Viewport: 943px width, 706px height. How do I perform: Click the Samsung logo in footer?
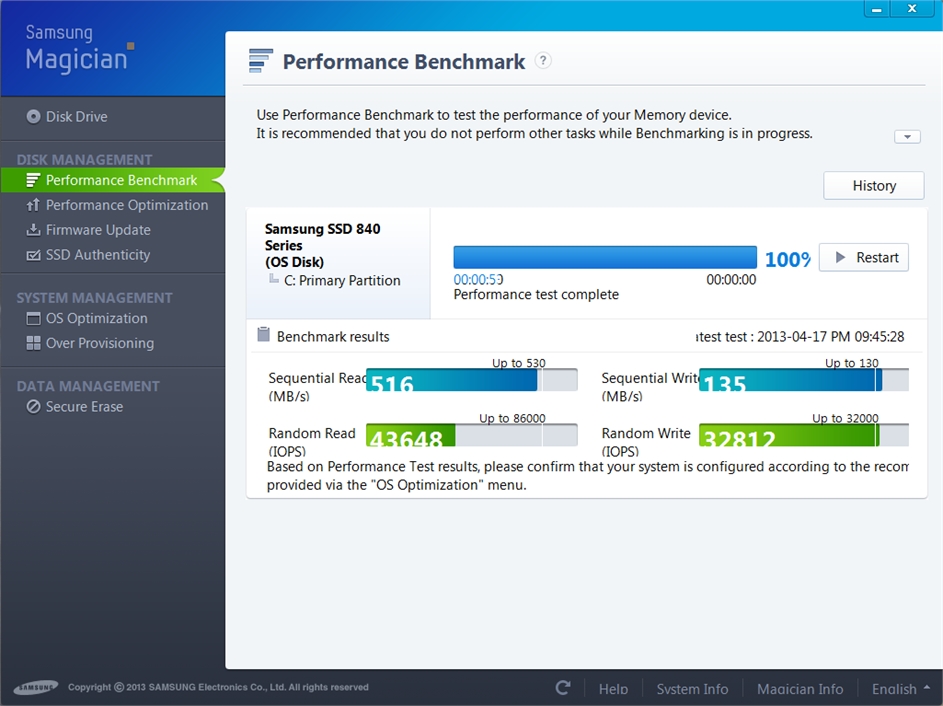[36, 687]
